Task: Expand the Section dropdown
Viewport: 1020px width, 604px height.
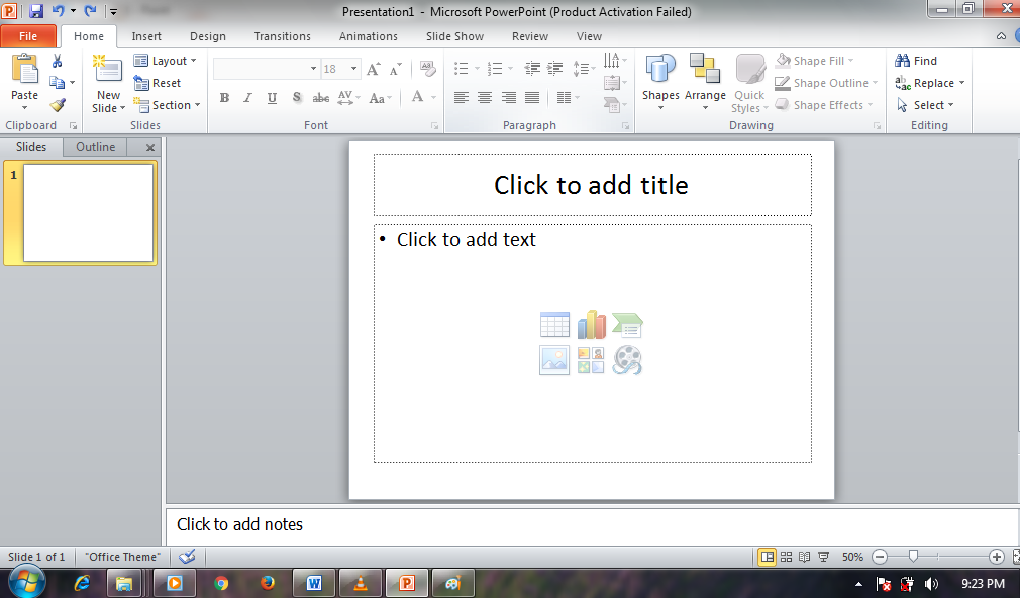Action: pyautogui.click(x=167, y=105)
